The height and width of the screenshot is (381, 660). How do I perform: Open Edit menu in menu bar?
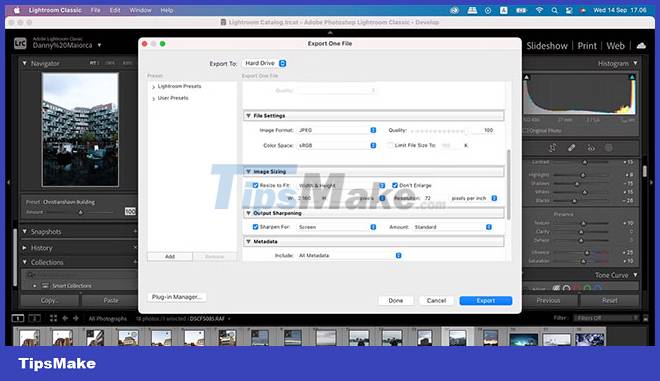click(x=115, y=10)
